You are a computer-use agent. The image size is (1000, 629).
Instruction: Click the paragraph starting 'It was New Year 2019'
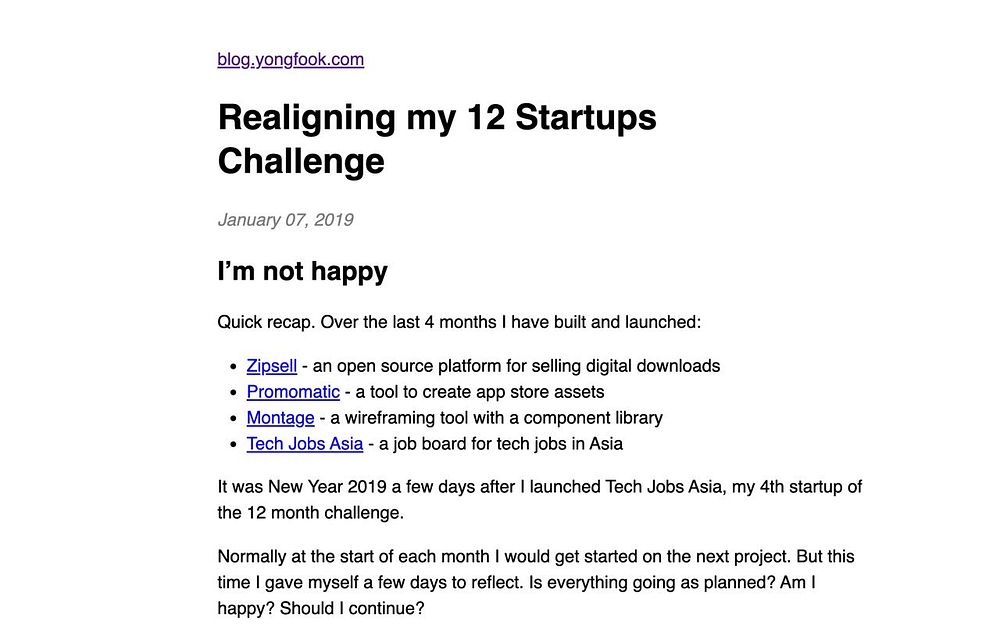point(540,500)
